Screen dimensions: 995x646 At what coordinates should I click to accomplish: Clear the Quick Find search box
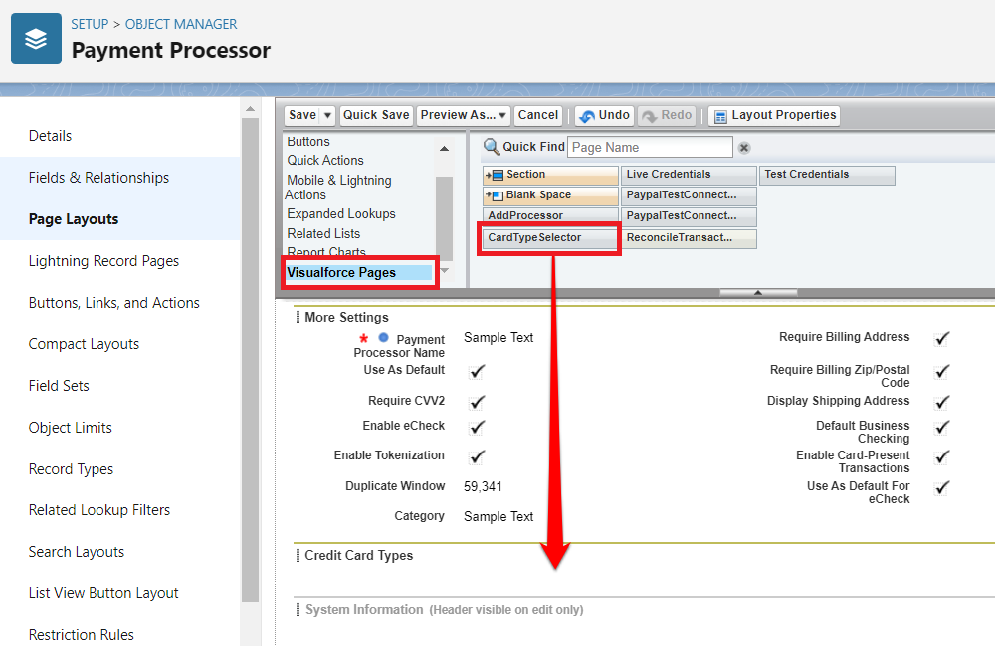click(744, 148)
